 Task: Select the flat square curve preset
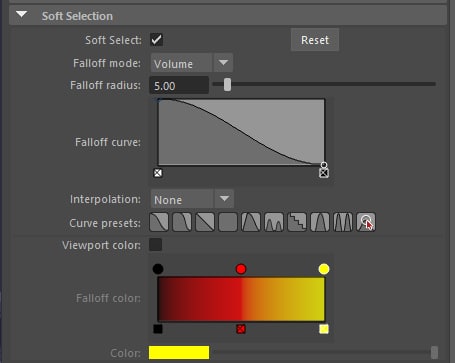[x=228, y=222]
